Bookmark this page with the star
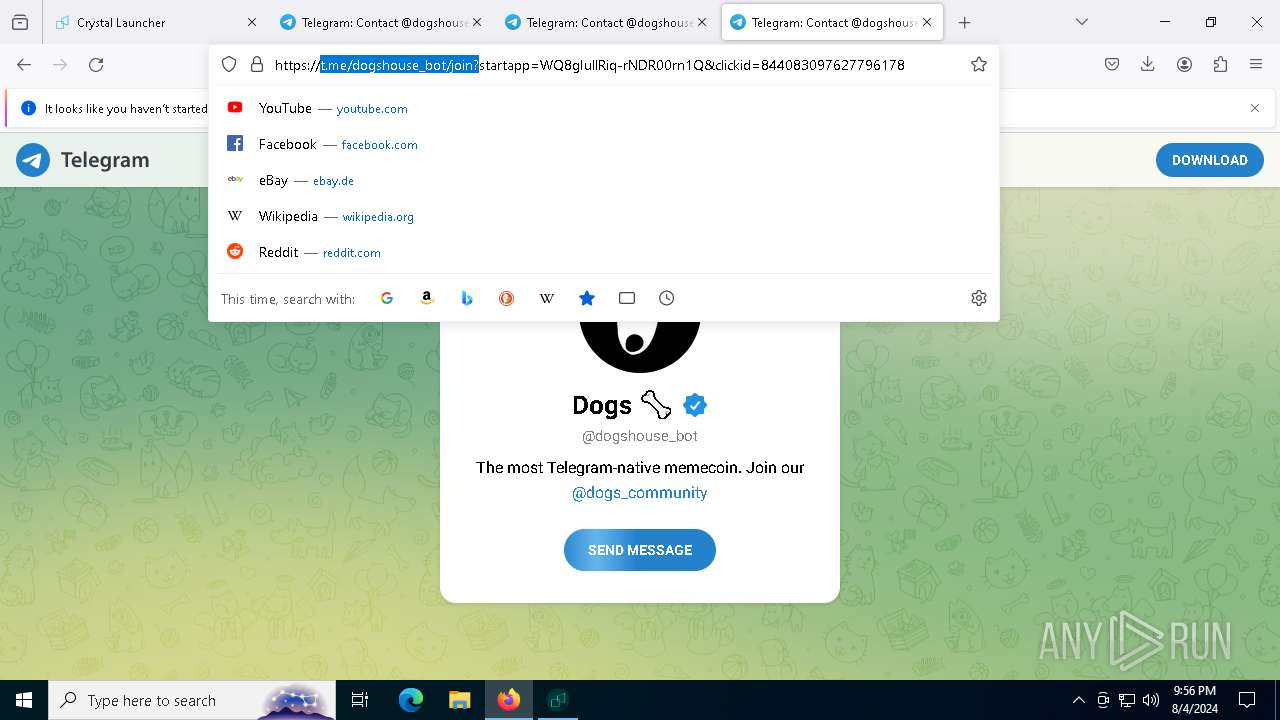The width and height of the screenshot is (1280, 720). click(979, 64)
